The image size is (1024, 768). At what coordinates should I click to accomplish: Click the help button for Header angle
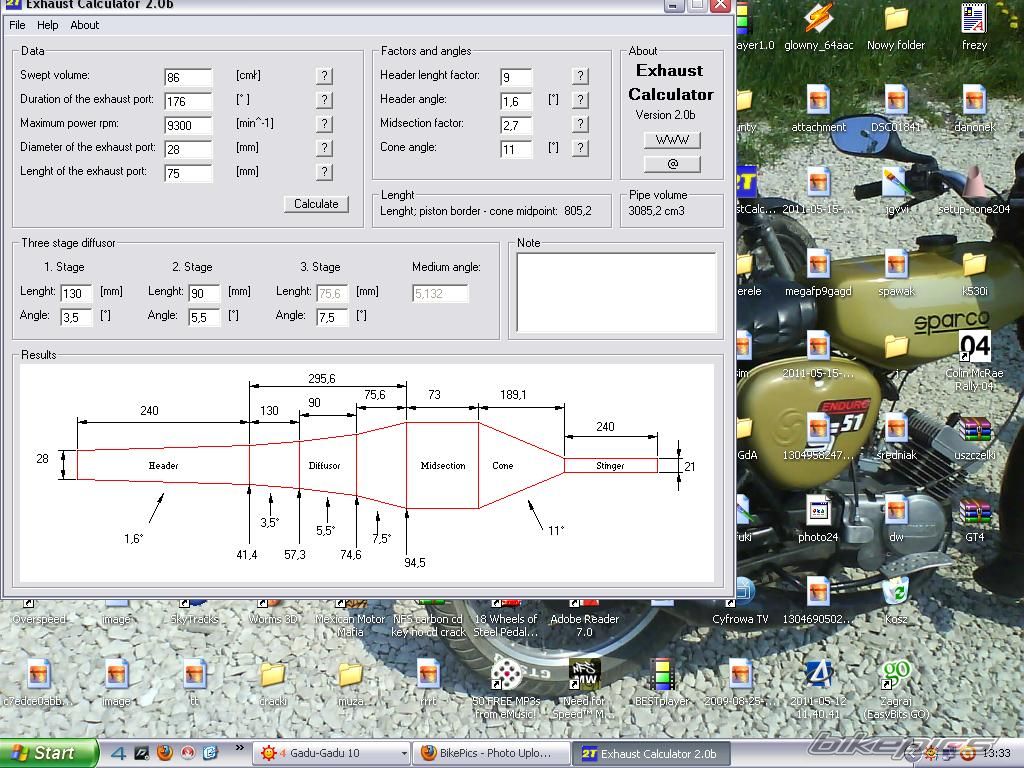point(580,100)
